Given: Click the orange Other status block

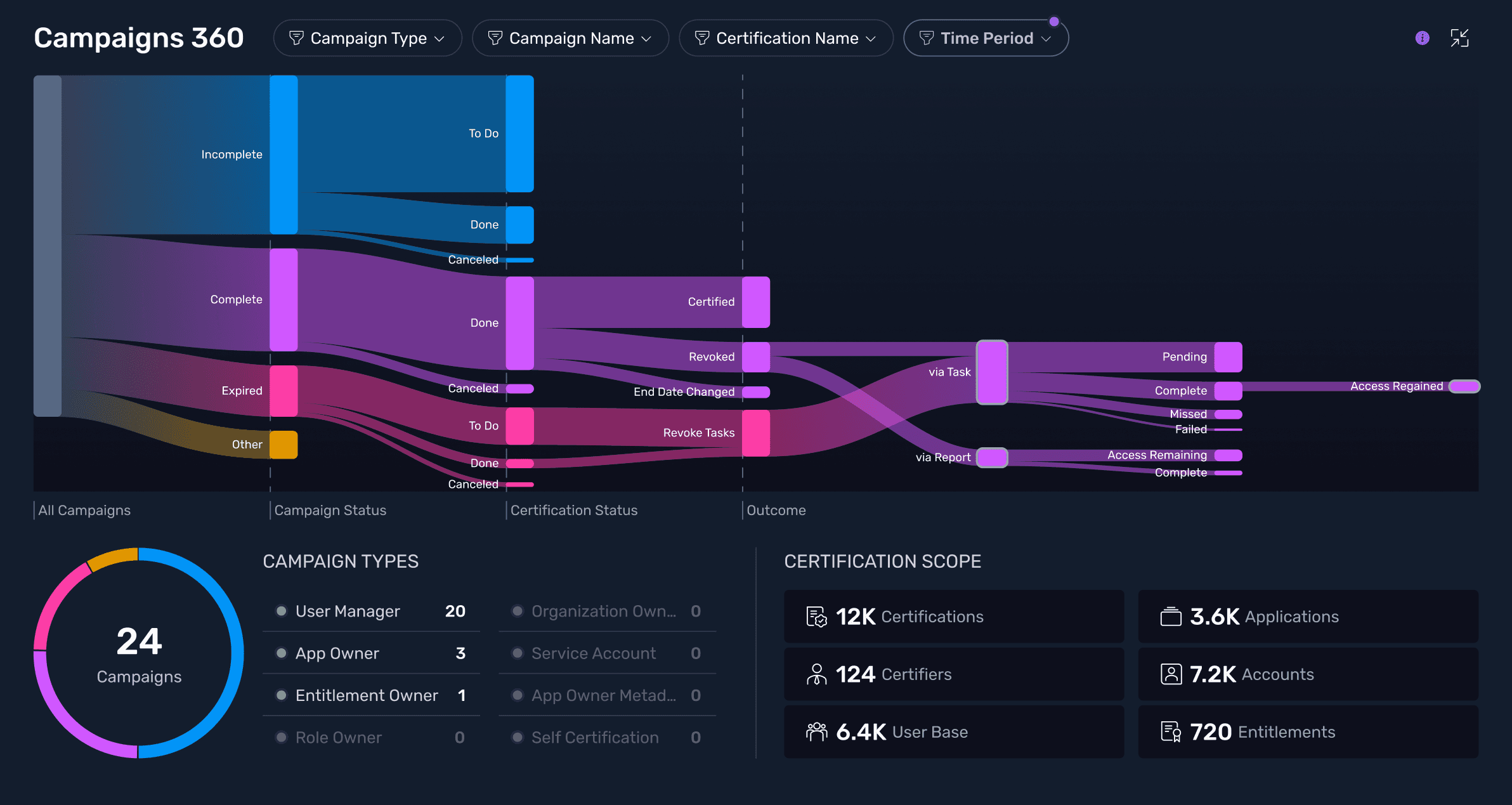Looking at the screenshot, I should click(x=283, y=445).
